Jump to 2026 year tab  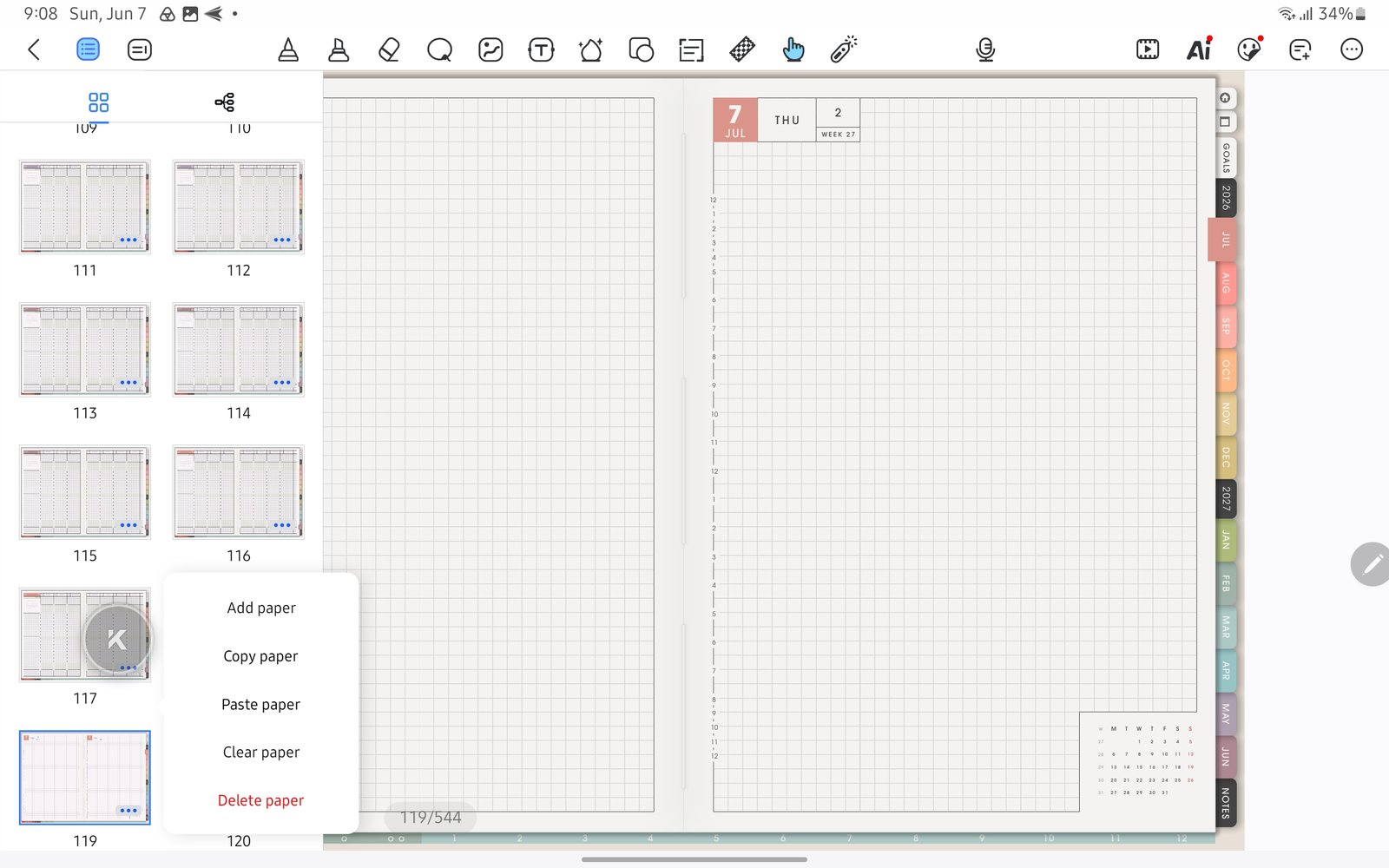[1225, 198]
